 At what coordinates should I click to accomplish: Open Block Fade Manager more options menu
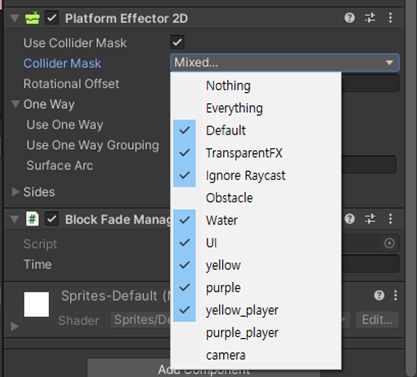click(x=390, y=219)
